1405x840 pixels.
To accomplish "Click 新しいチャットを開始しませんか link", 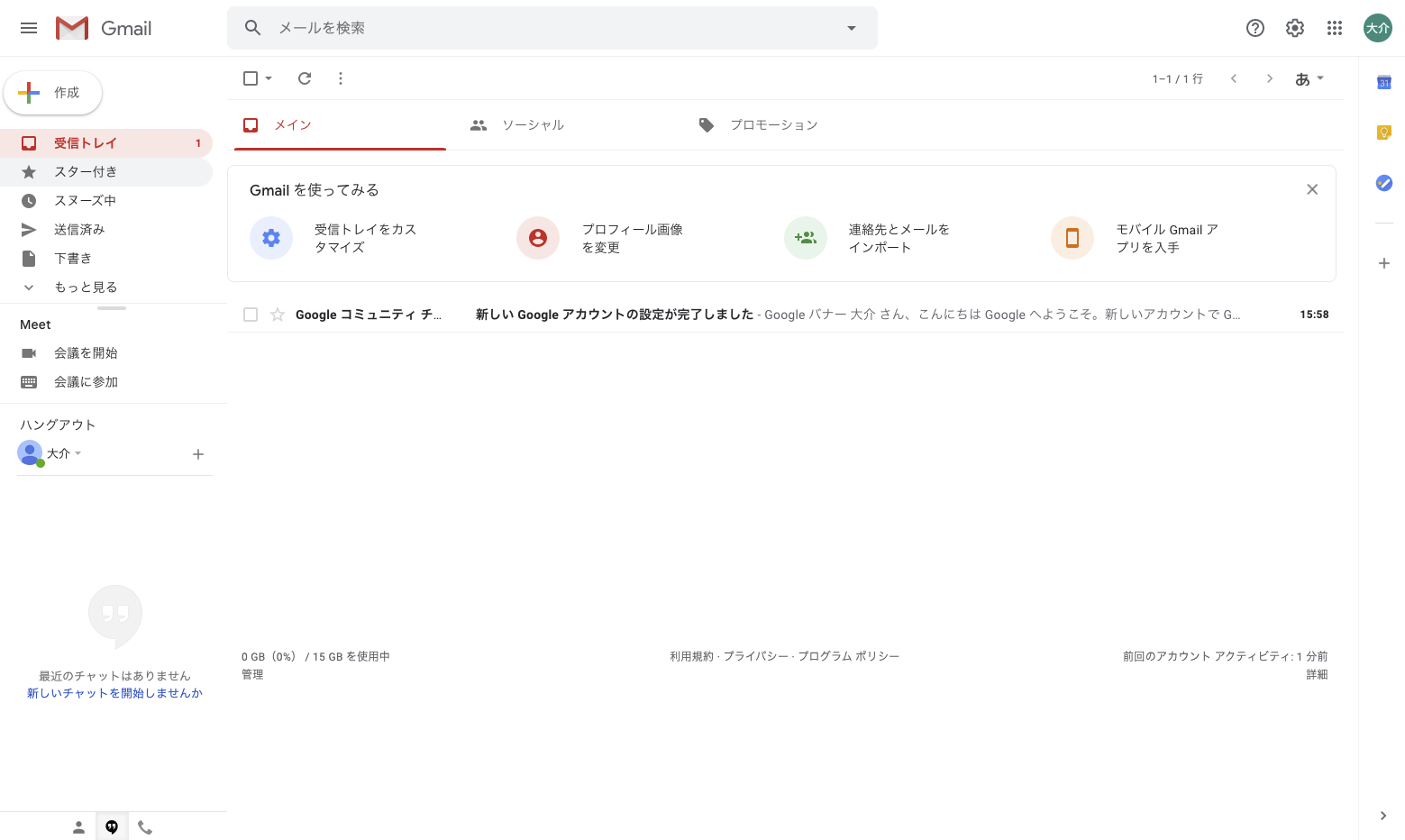I will click(114, 693).
